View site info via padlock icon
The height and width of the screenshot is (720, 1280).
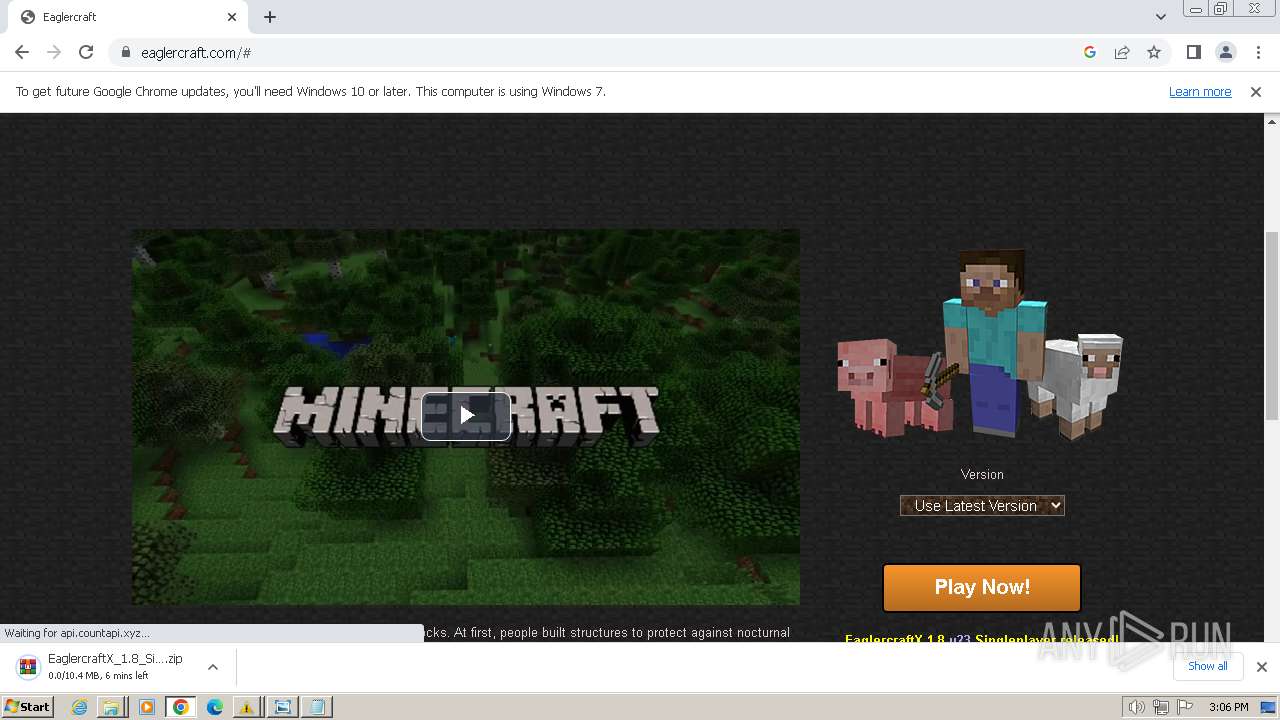pos(126,52)
